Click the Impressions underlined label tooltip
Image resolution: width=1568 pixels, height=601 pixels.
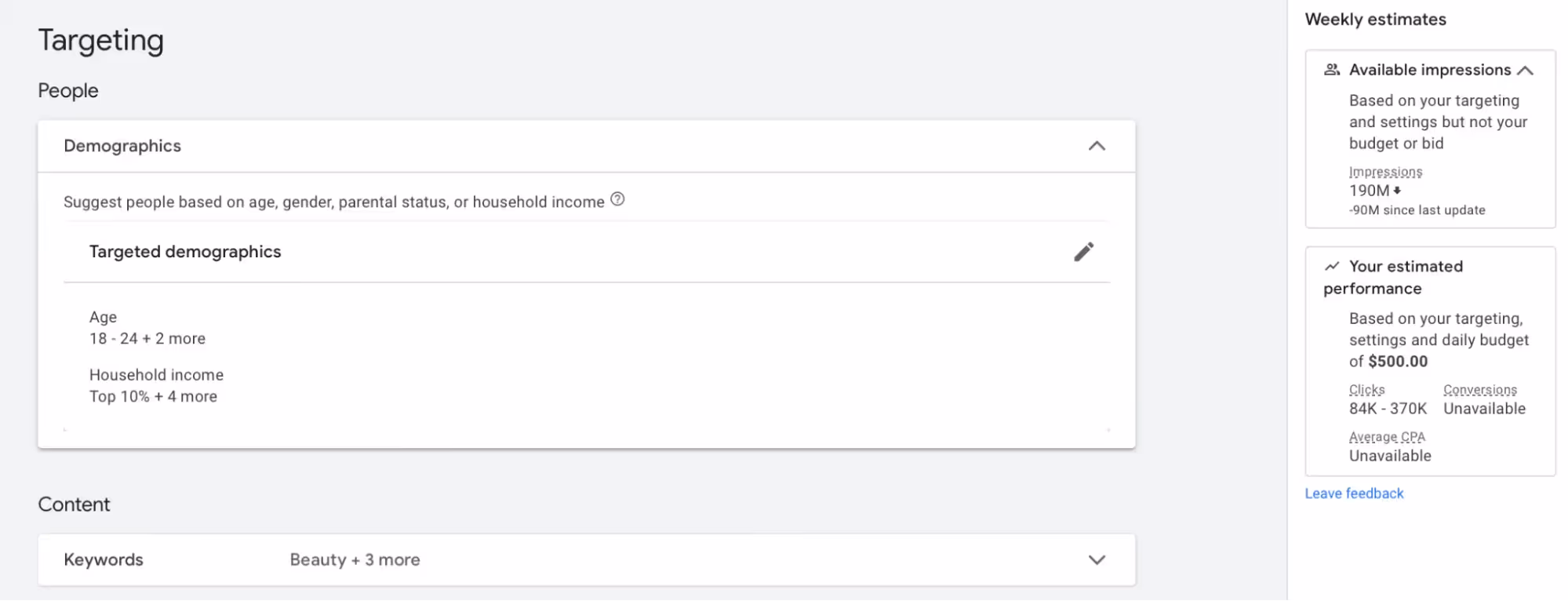(1386, 171)
